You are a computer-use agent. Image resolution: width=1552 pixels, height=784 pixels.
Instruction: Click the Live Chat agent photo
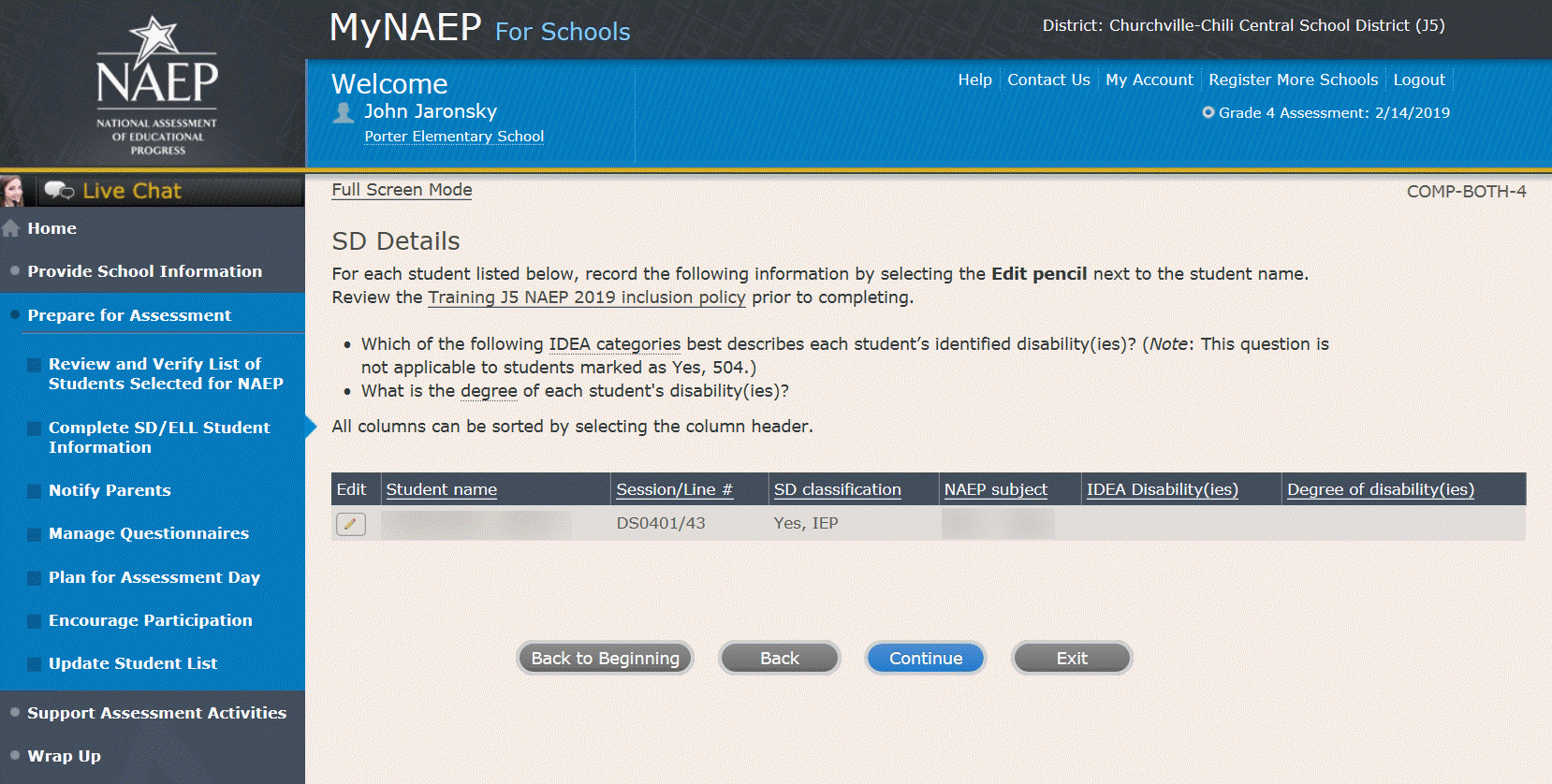click(13, 191)
